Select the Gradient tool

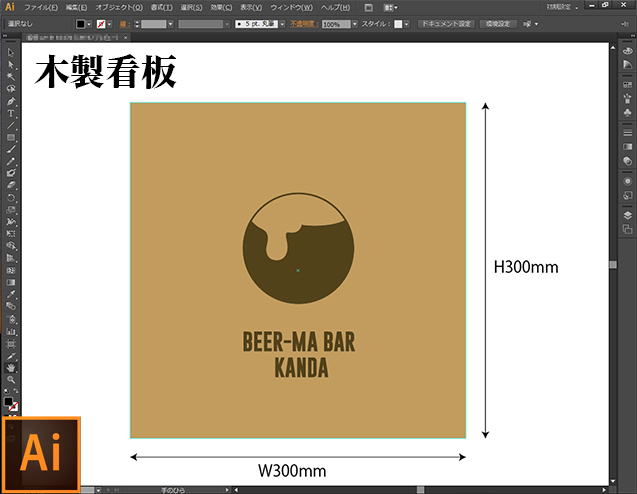coord(11,282)
